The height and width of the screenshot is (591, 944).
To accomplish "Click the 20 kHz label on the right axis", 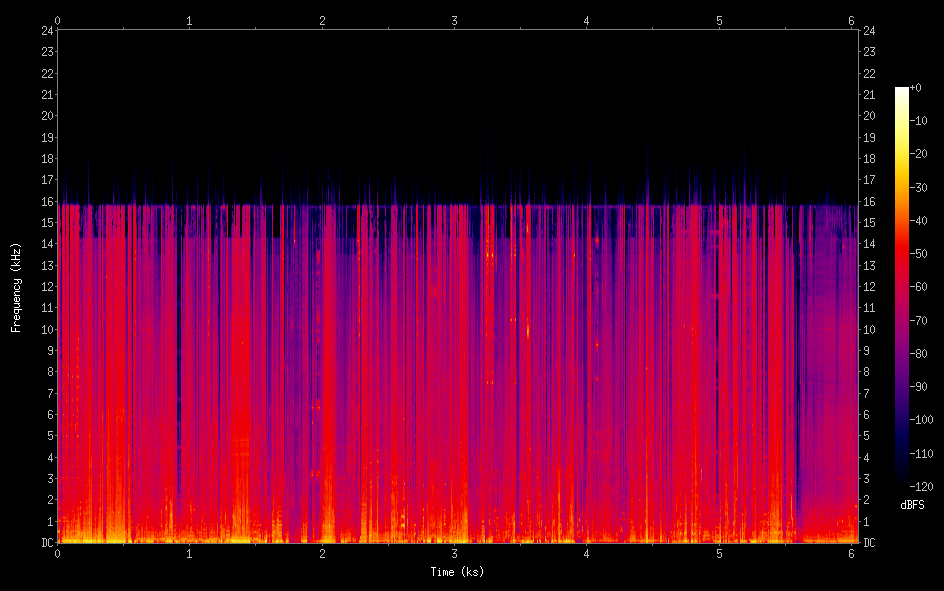I will [x=869, y=116].
